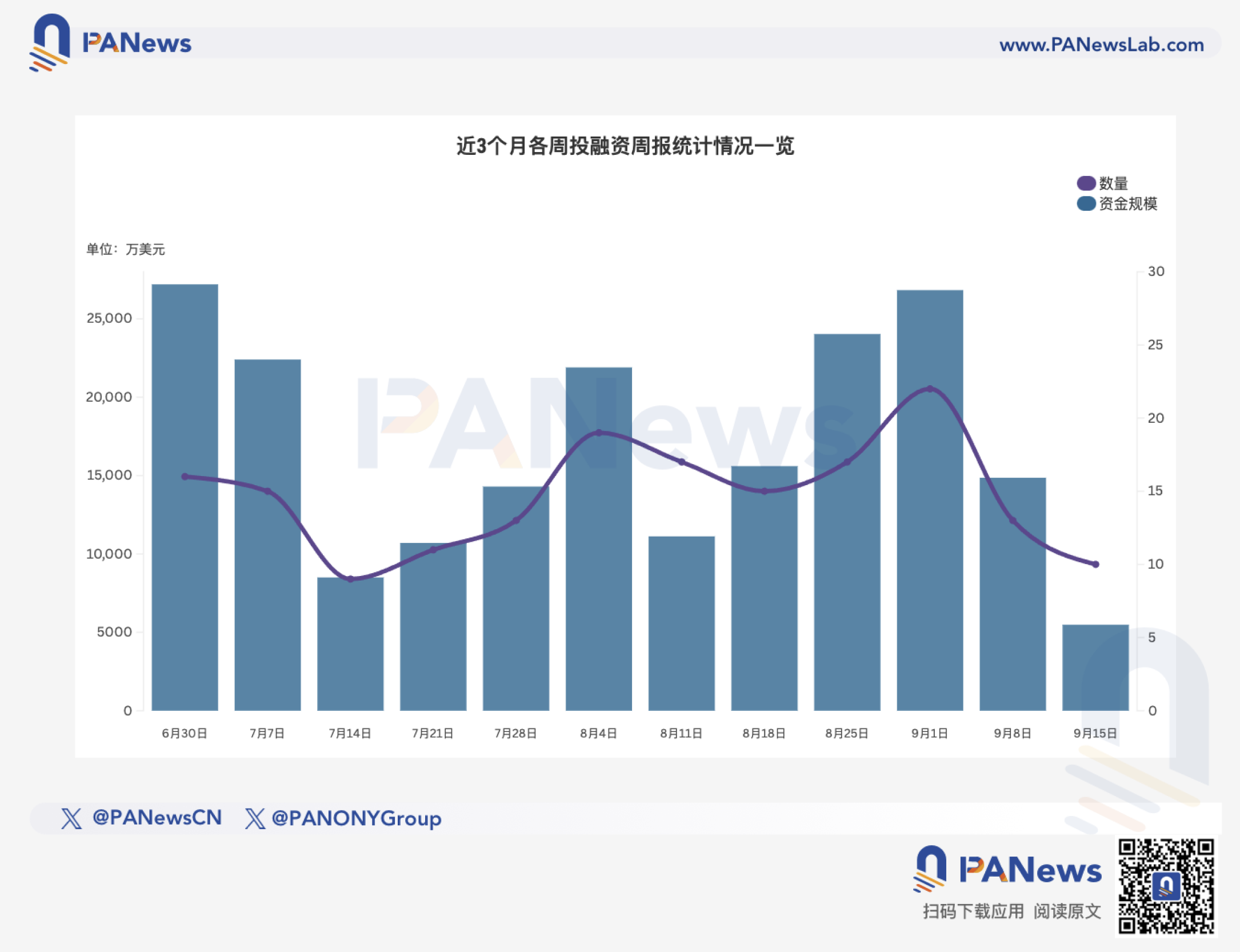Click the 资金规模 legend label text

click(x=1128, y=203)
